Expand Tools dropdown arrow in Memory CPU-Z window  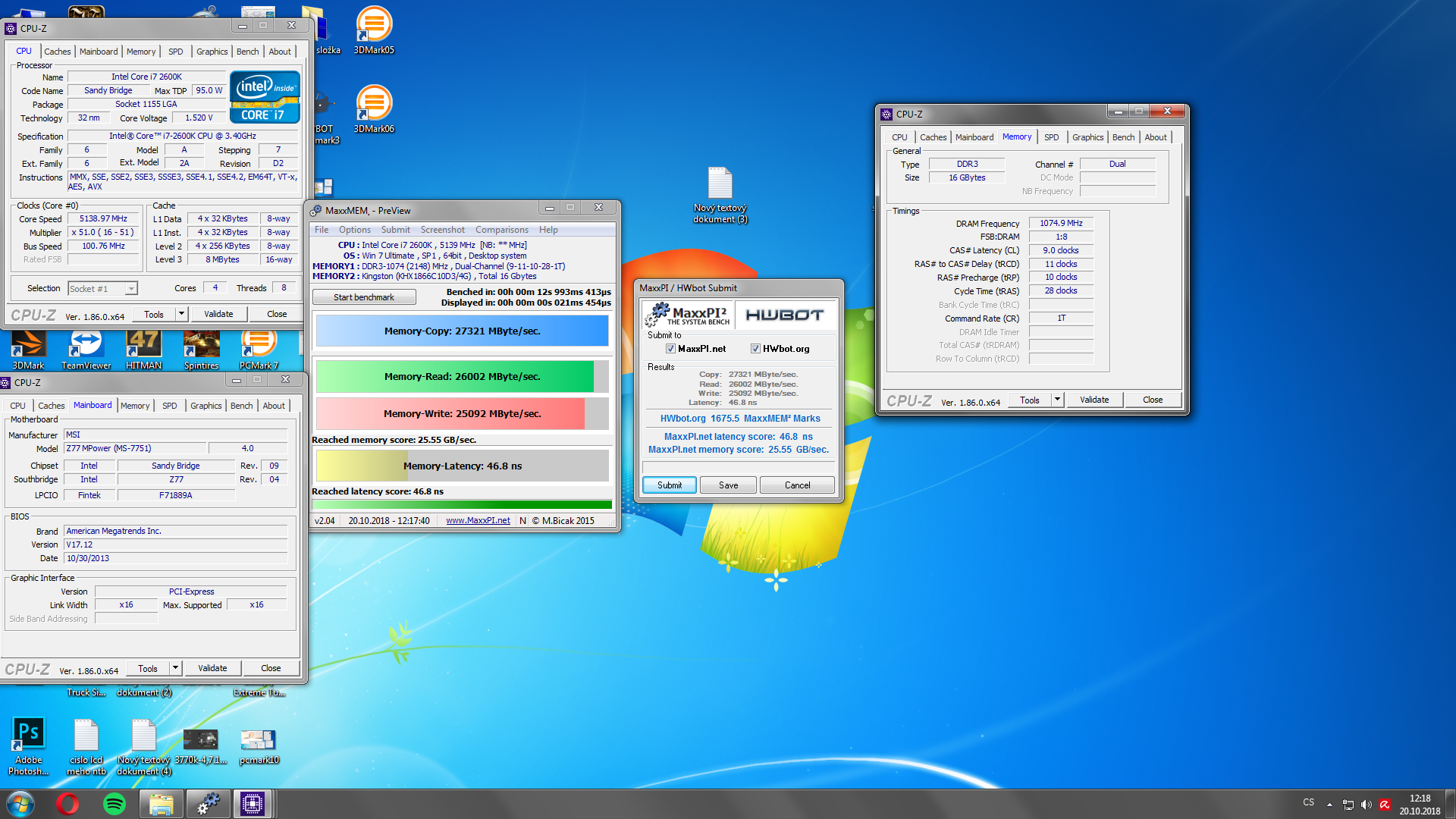tap(1057, 400)
